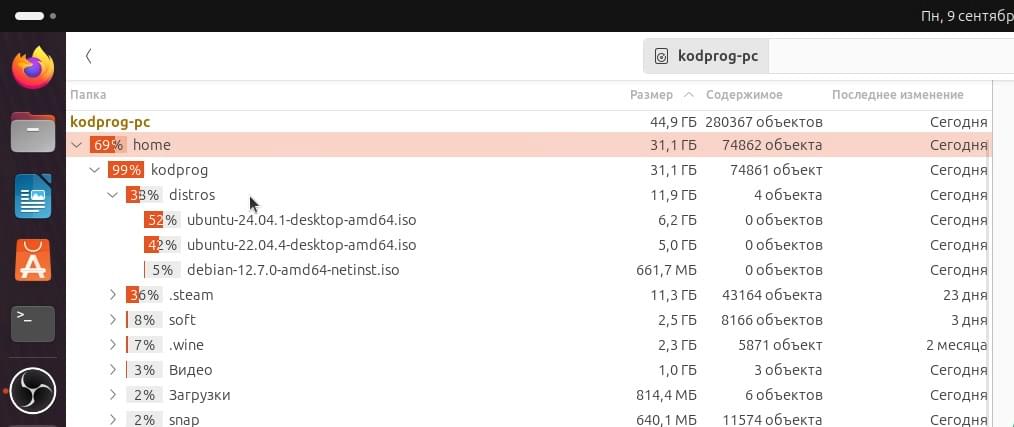Open the date and time in top bar

967,16
